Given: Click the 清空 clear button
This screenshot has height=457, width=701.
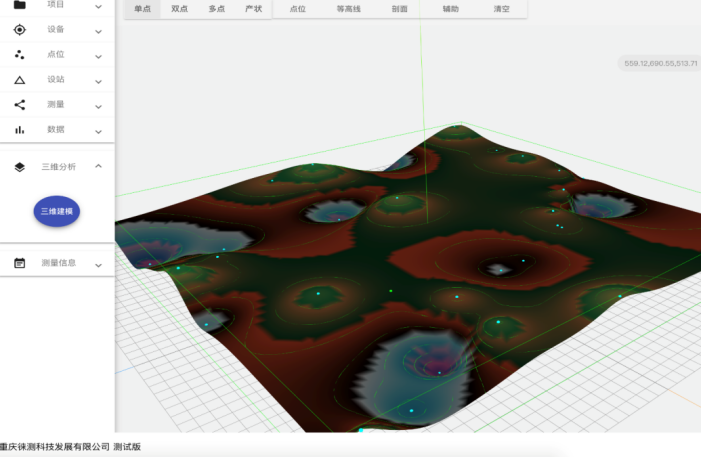Looking at the screenshot, I should (x=501, y=8).
